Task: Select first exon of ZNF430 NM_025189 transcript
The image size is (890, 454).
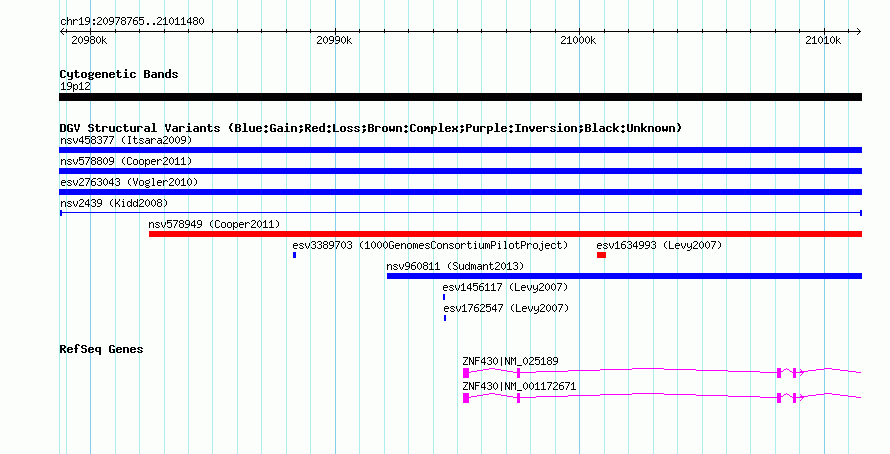Action: point(466,373)
